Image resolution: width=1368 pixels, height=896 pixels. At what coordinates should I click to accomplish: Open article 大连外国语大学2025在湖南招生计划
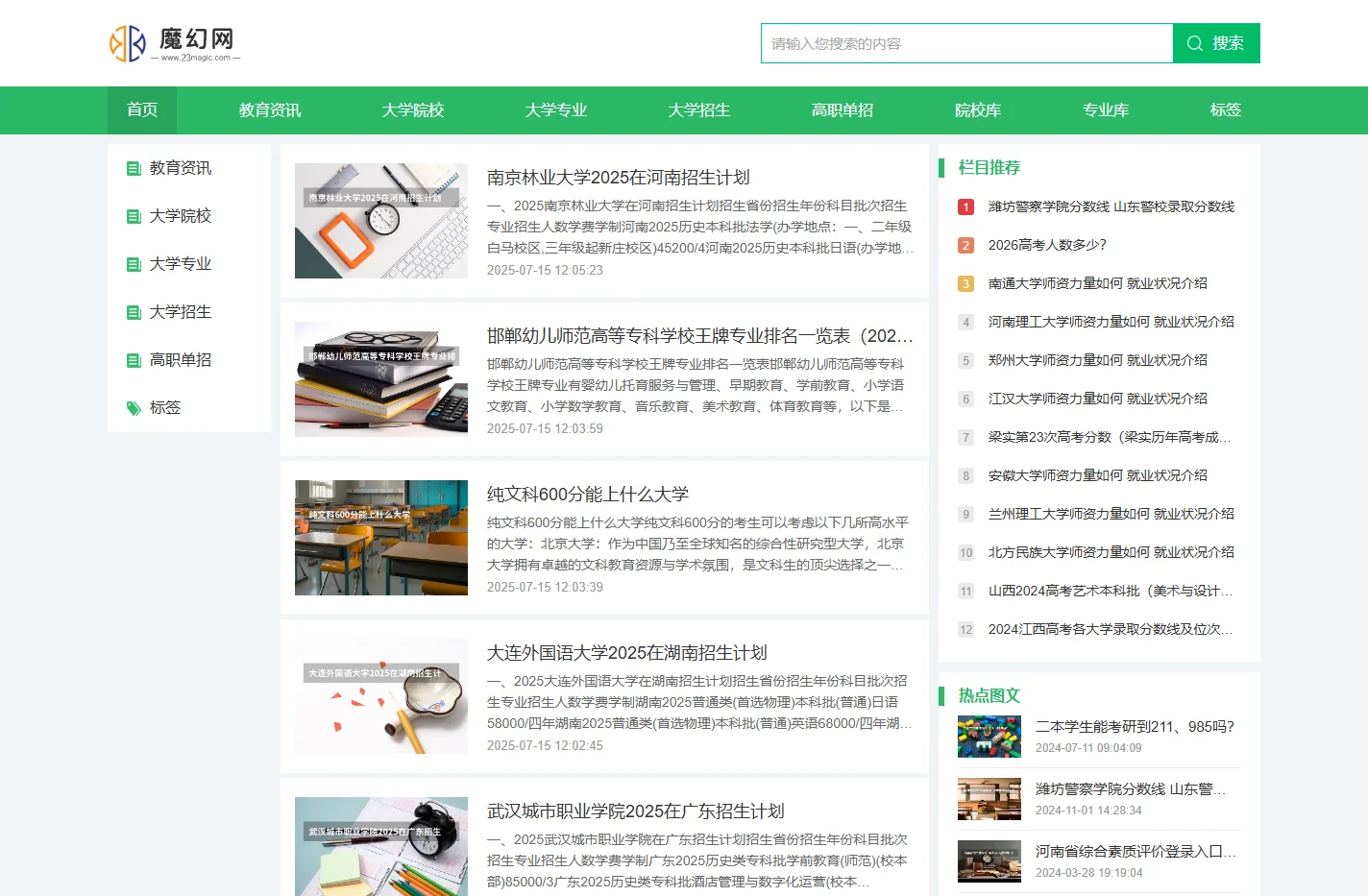click(x=626, y=653)
